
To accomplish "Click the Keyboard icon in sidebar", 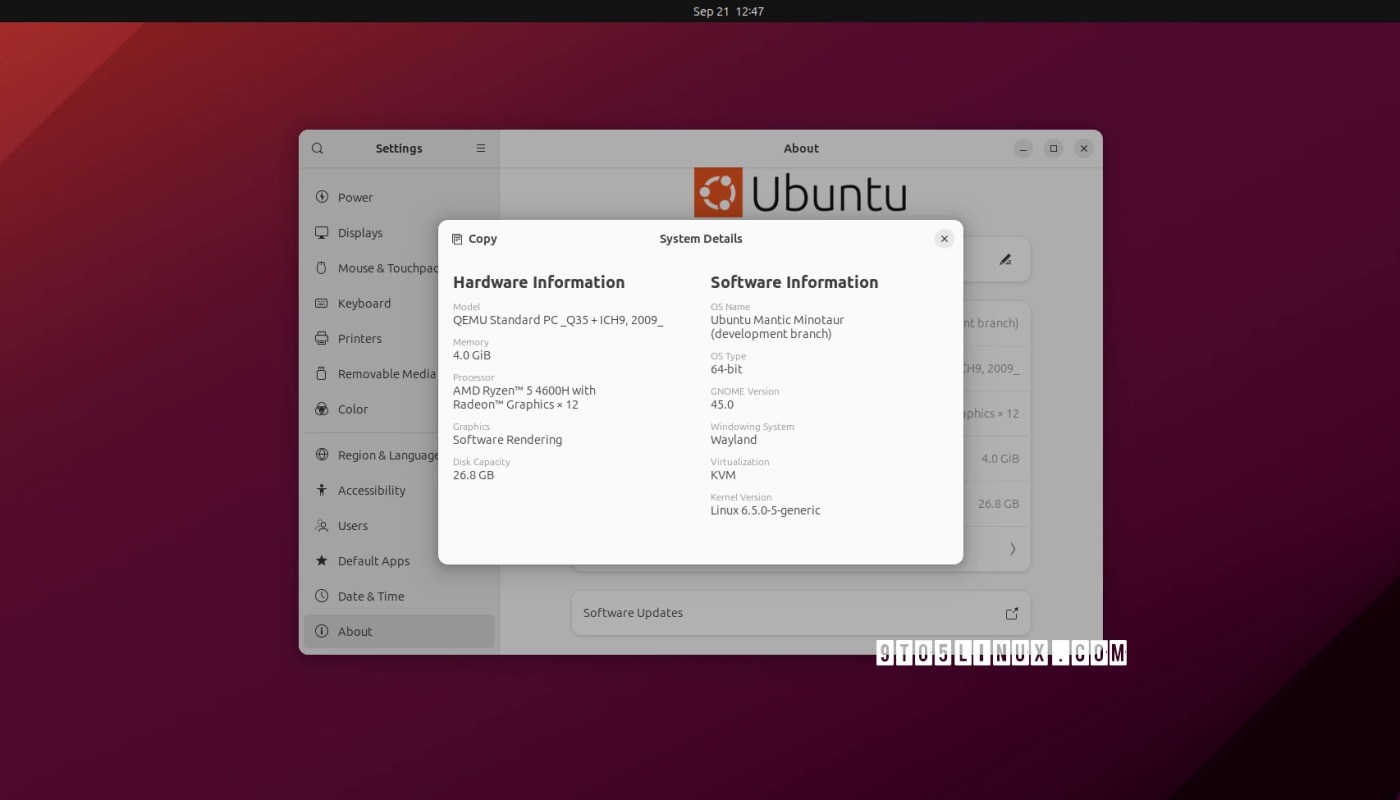I will [x=322, y=303].
